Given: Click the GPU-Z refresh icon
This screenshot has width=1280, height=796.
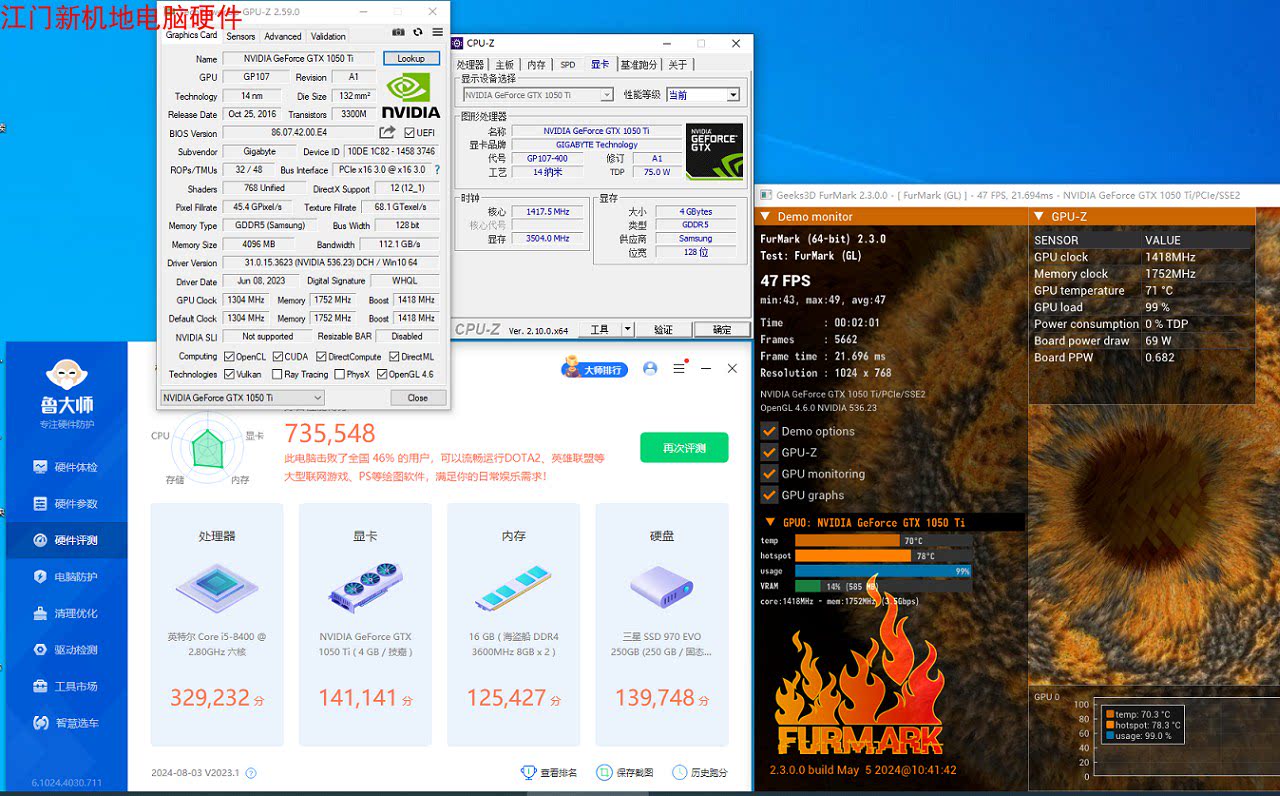Looking at the screenshot, I should [x=417, y=33].
